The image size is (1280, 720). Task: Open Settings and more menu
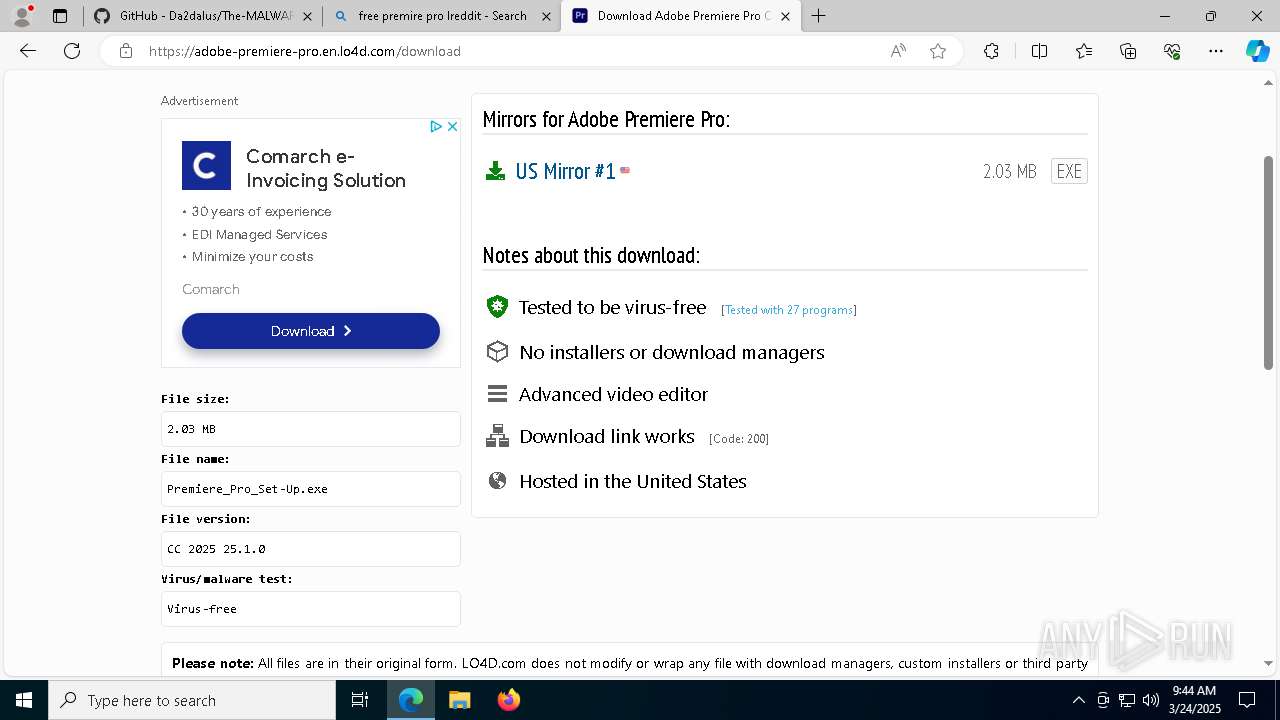[1216, 51]
